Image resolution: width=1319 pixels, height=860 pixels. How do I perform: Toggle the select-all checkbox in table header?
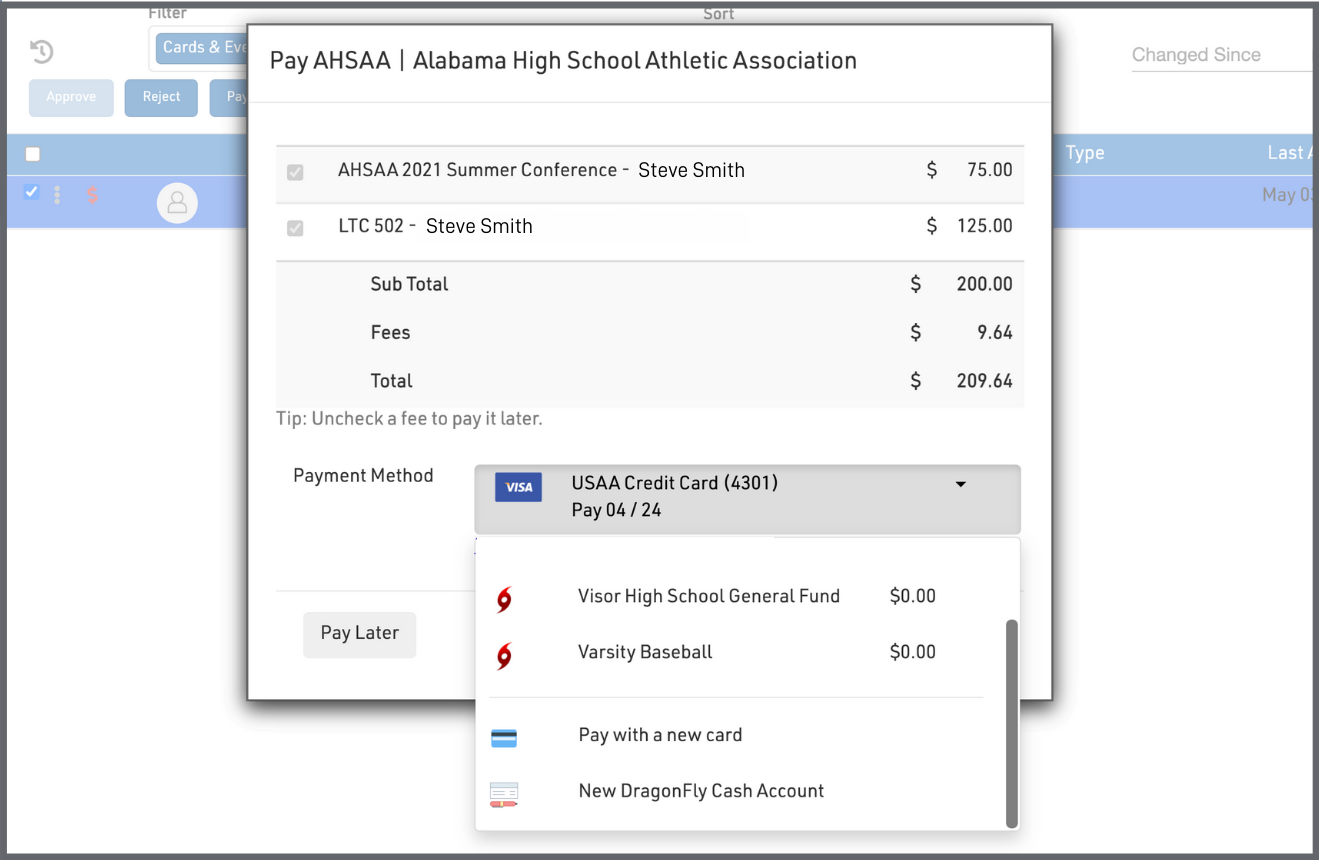coord(33,154)
